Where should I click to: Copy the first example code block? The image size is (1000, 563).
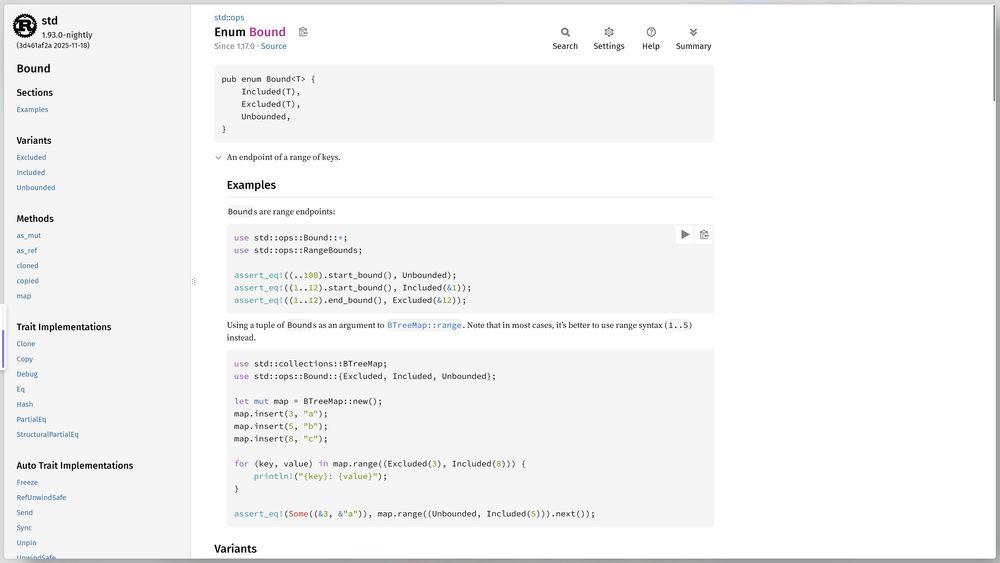(704, 235)
